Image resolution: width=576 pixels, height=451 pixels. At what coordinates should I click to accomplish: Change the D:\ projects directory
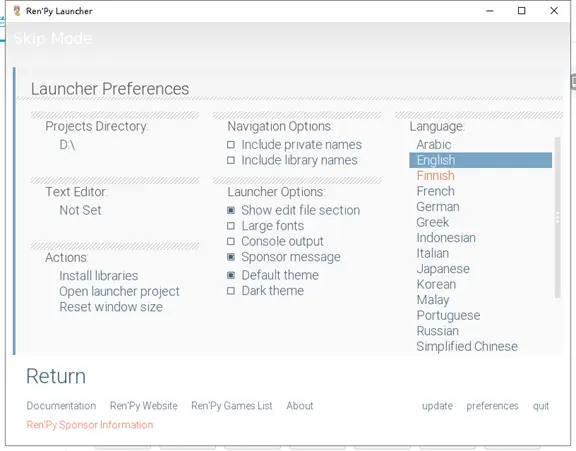pyautogui.click(x=67, y=145)
